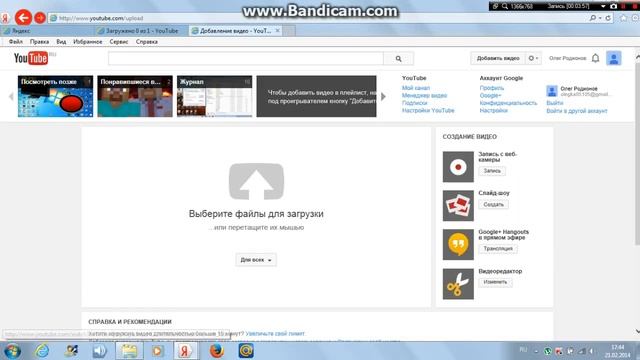This screenshot has height=360, width=640.
Task: Click the YouTube search magnifier button
Action: 398,59
